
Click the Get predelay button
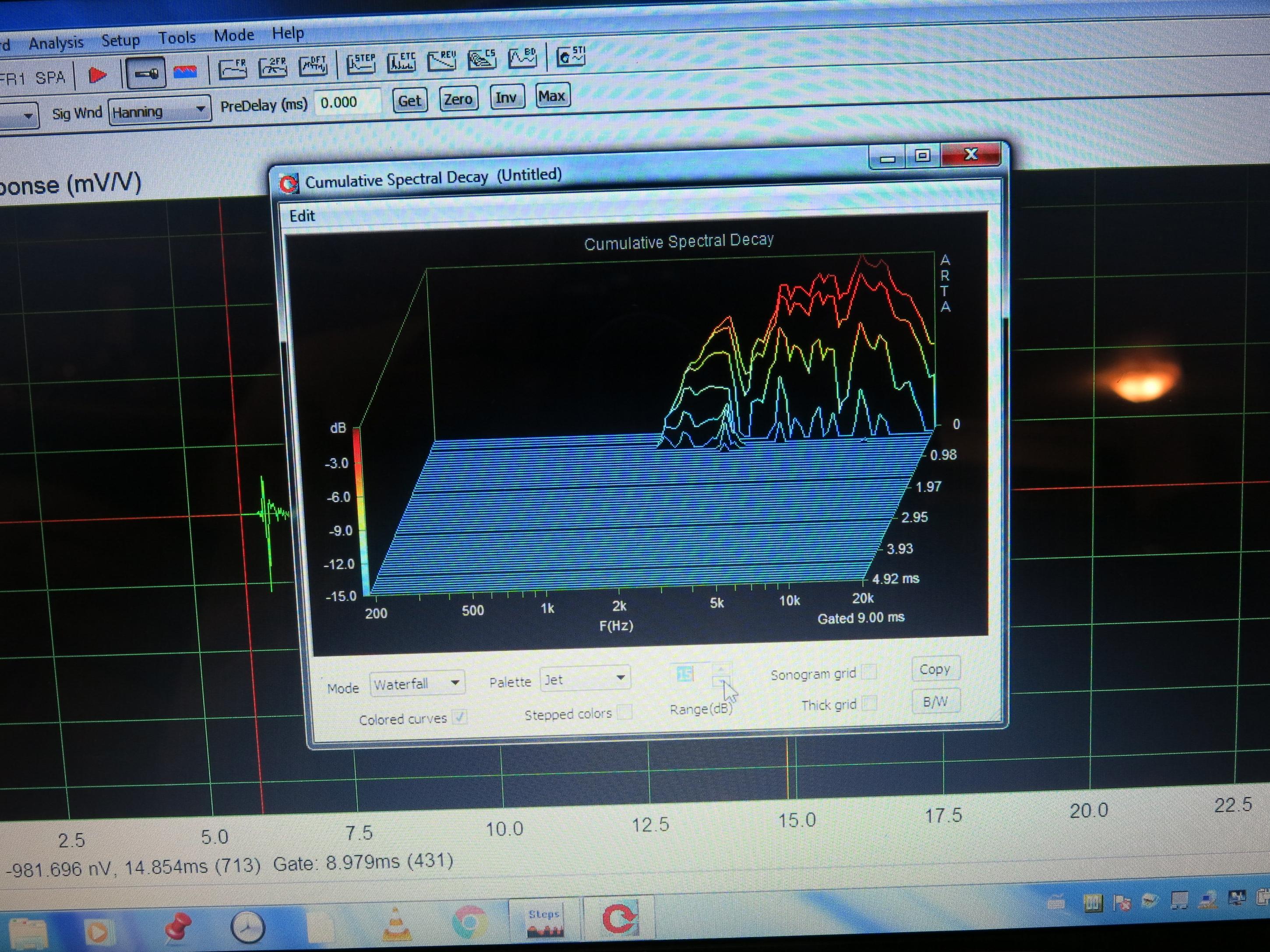[x=410, y=101]
